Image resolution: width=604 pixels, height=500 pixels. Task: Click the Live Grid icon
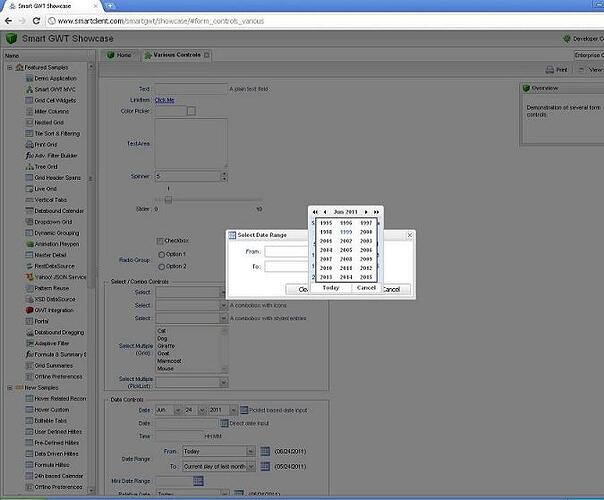29,189
